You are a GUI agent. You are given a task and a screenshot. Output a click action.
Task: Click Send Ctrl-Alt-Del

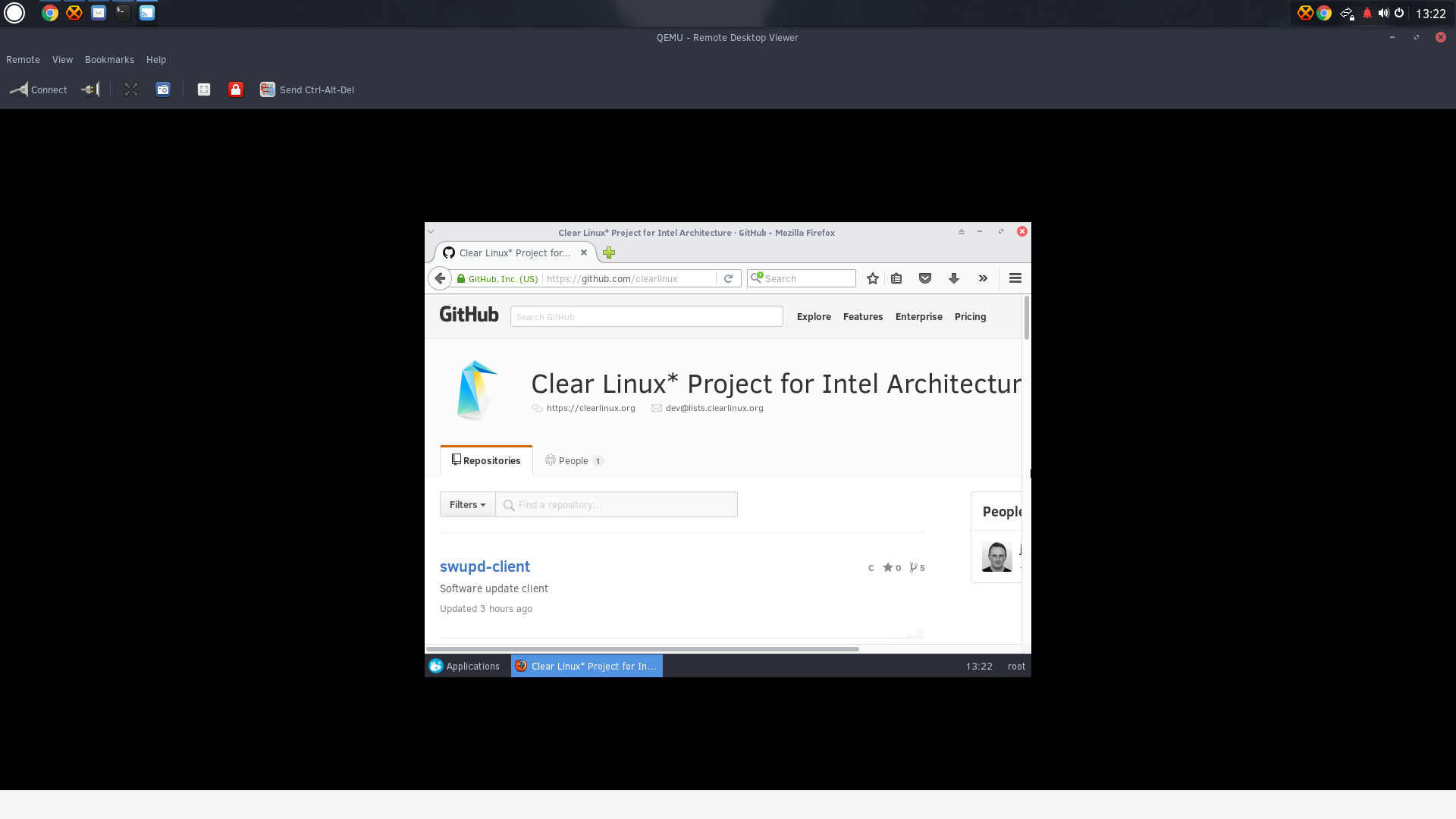tap(307, 89)
